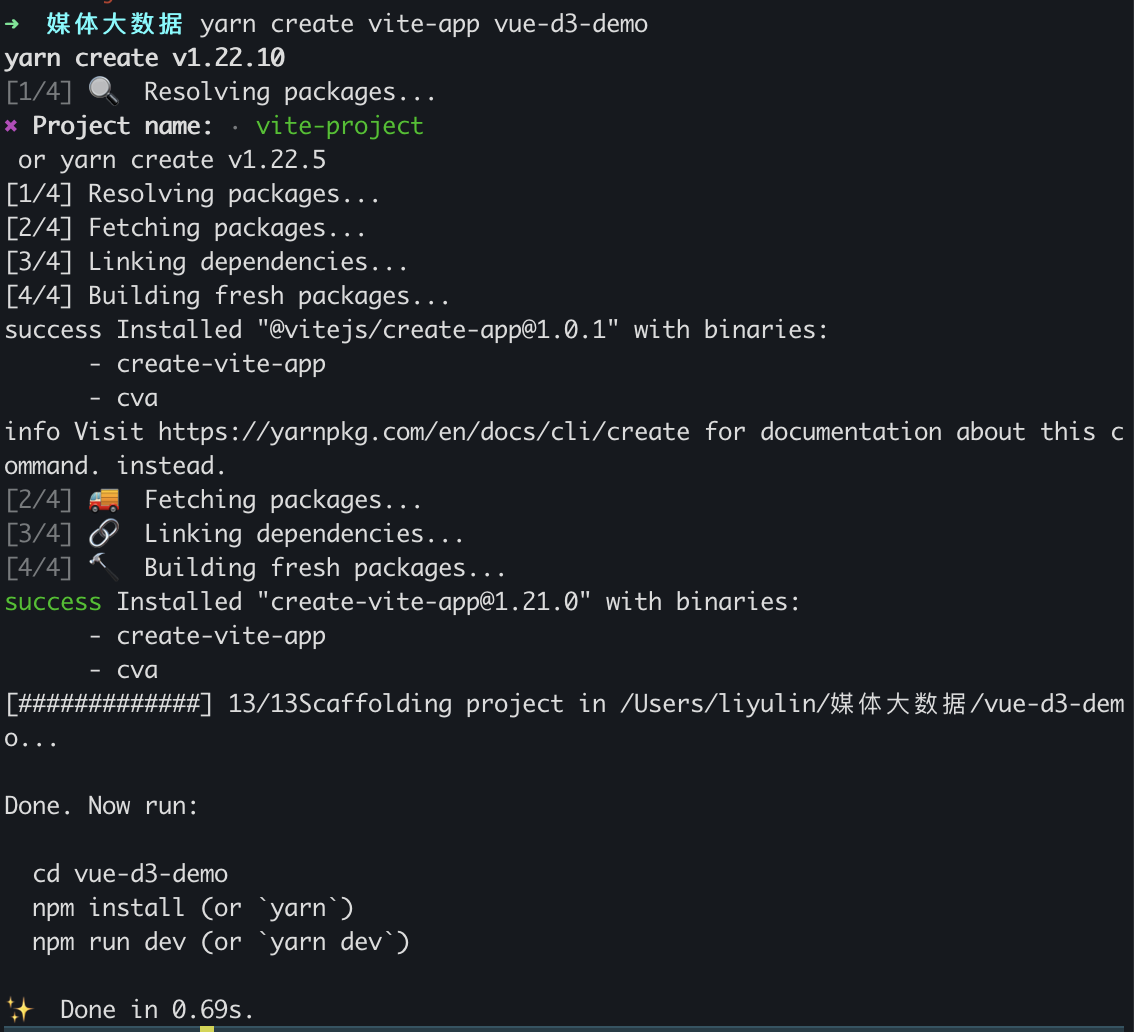Viewport: 1134px width, 1032px height.
Task: Click the chain link emoji
Action: pos(103,534)
